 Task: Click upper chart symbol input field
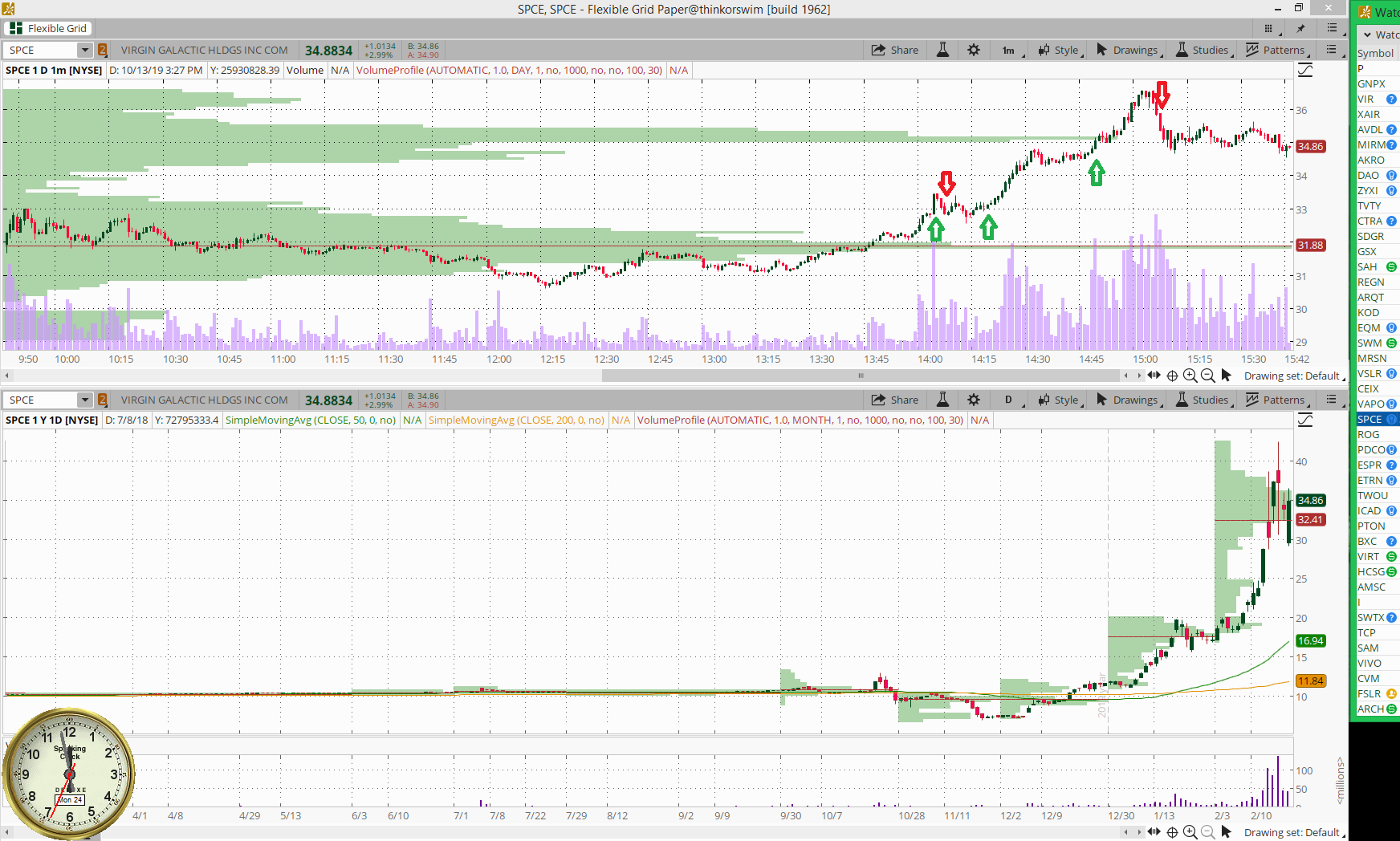click(x=41, y=50)
